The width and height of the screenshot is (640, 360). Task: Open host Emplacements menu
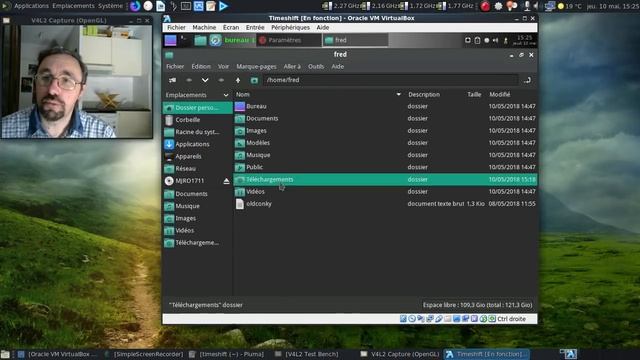(x=73, y=6)
